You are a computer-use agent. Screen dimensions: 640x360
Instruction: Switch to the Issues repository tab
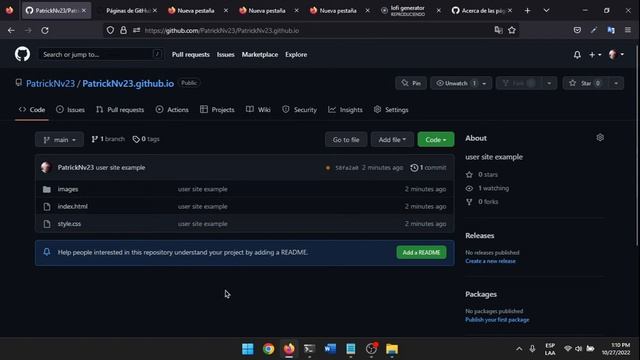tap(71, 109)
